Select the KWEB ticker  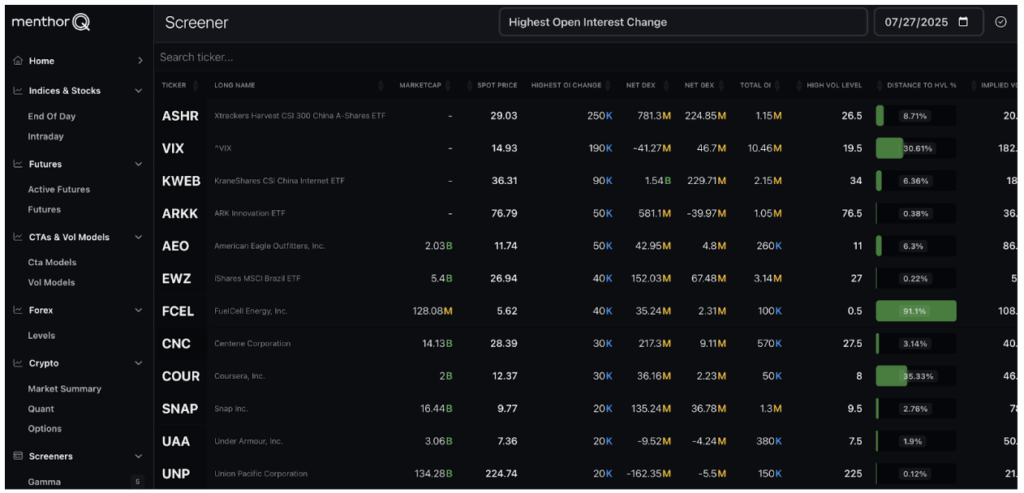click(181, 181)
